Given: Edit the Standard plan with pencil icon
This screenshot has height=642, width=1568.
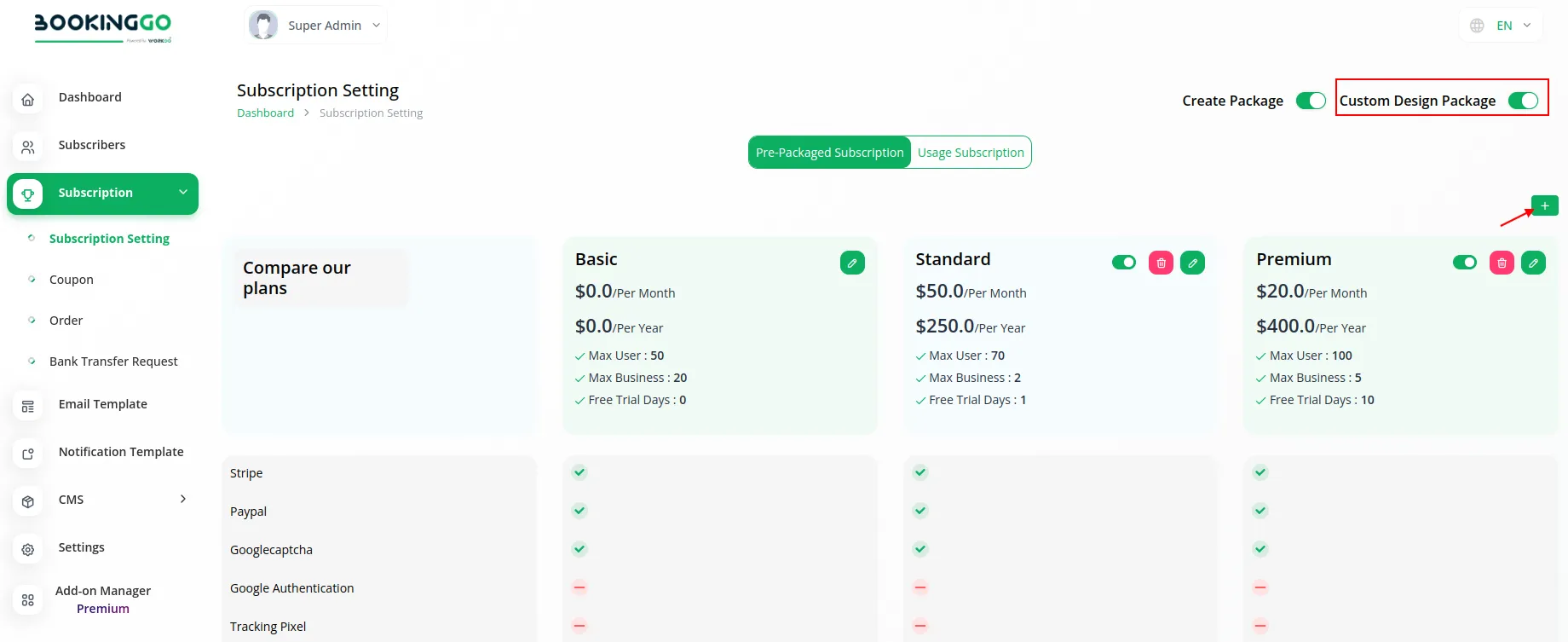Looking at the screenshot, I should (x=1192, y=263).
